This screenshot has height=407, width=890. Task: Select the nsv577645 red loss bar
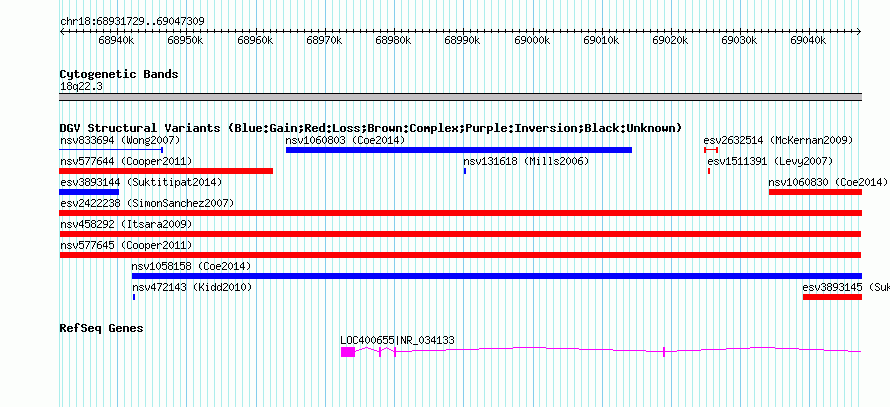click(x=460, y=255)
